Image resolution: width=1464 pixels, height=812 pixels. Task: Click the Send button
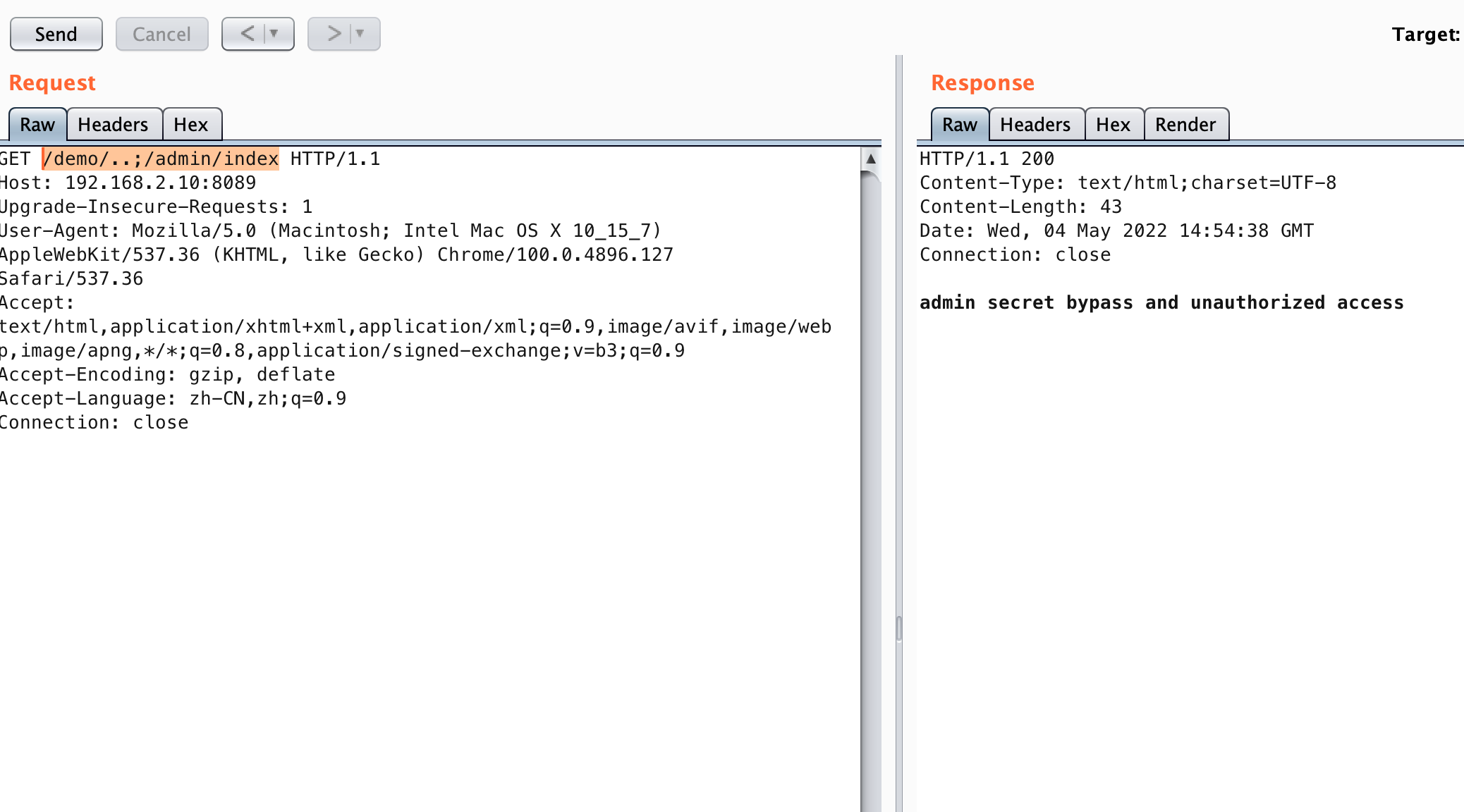pos(56,34)
